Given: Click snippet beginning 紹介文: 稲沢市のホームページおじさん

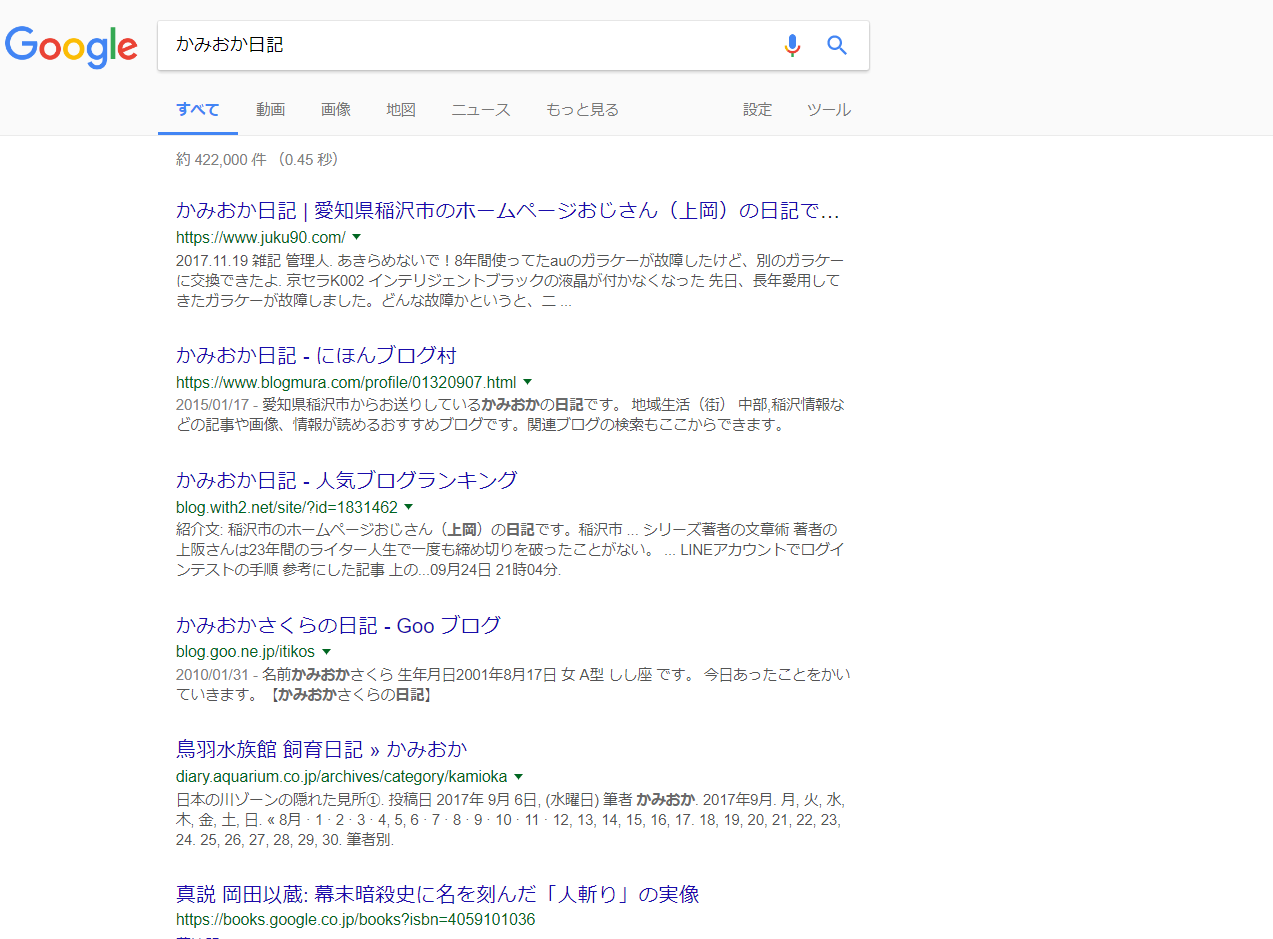Looking at the screenshot, I should (x=510, y=549).
